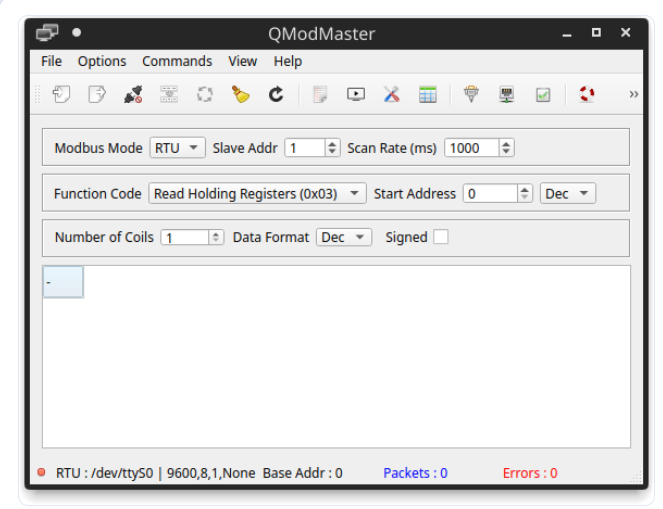Click the red connection status indicator
663x509 pixels.
[x=41, y=472]
